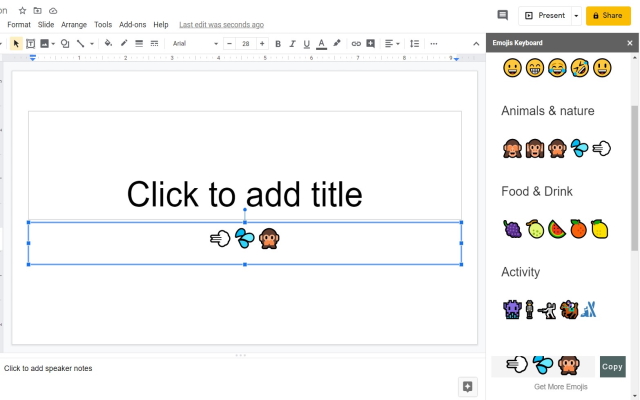
Task: Click the highlight color marker icon
Action: (x=337, y=43)
